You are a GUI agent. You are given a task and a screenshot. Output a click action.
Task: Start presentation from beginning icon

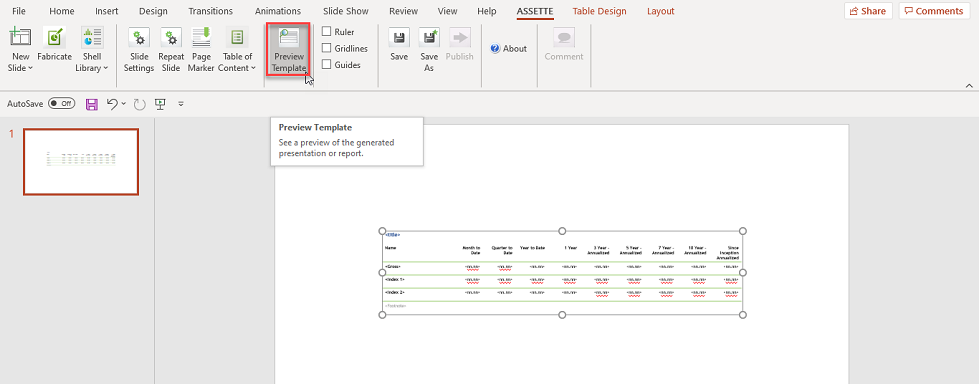(160, 104)
